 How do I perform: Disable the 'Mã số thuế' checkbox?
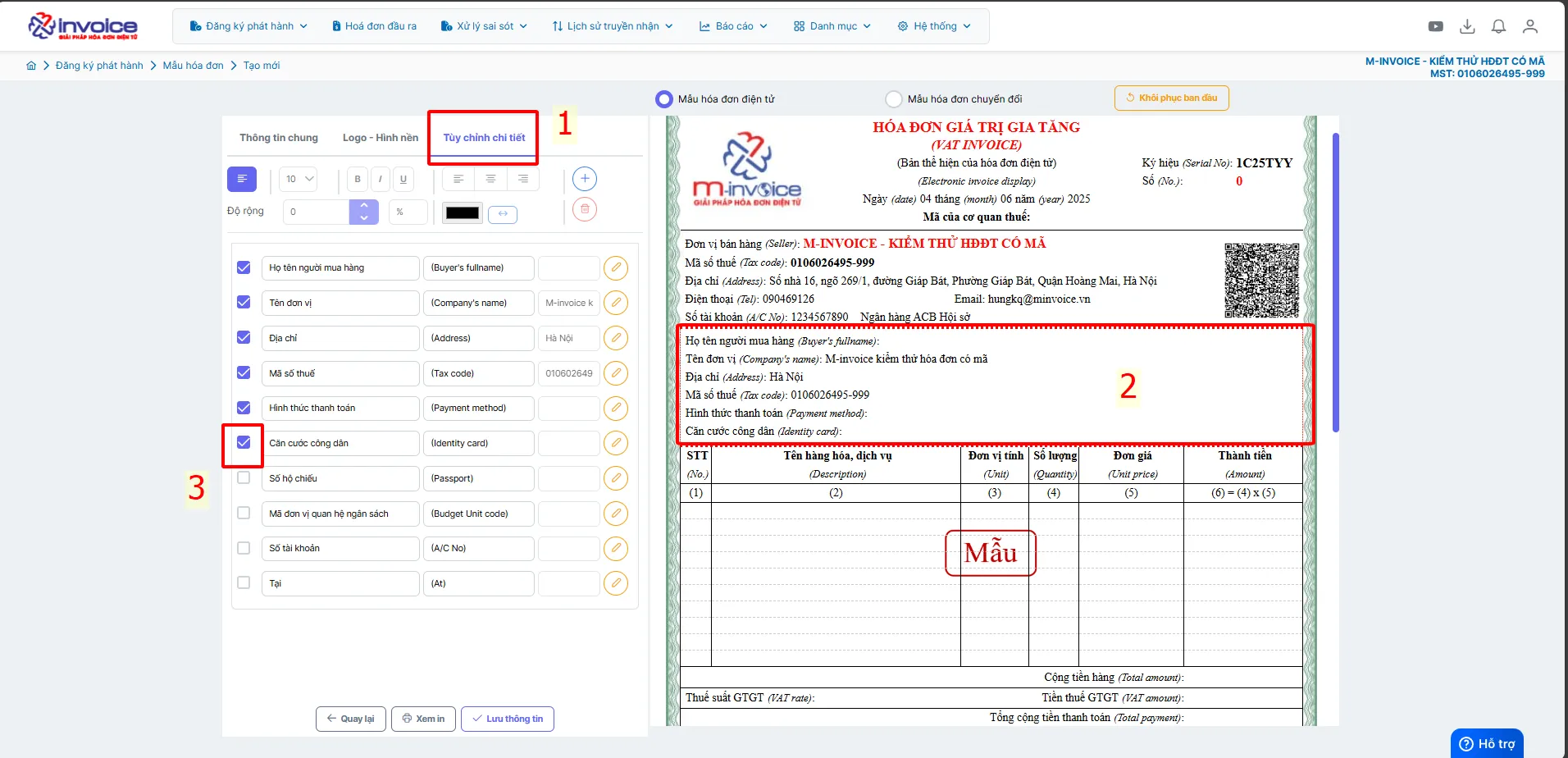tap(244, 372)
